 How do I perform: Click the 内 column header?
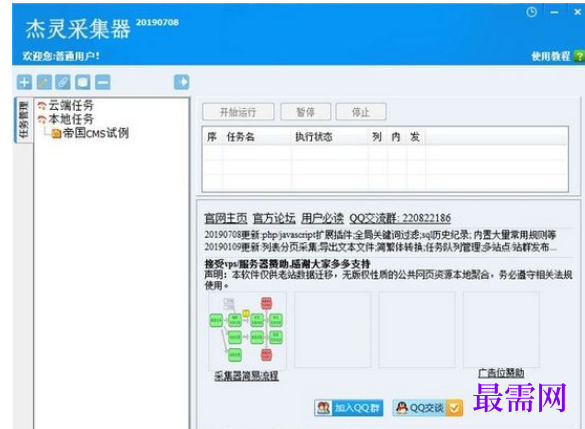point(396,137)
